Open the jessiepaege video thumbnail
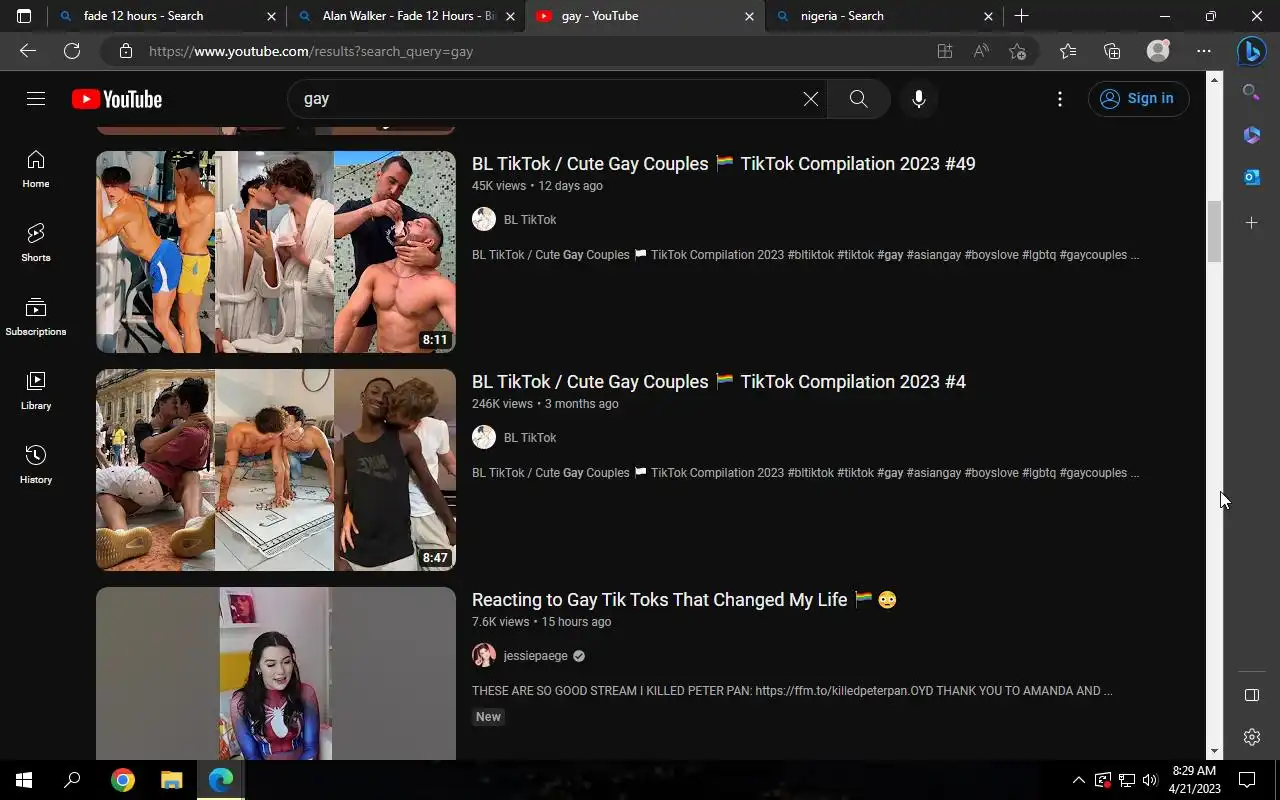 (276, 673)
